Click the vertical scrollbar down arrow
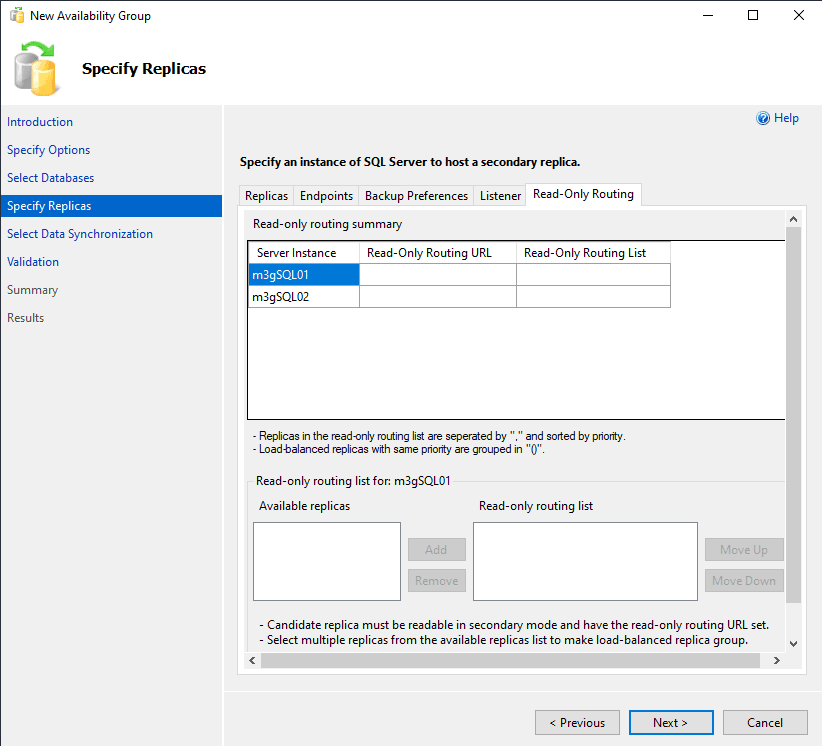The height and width of the screenshot is (746, 822). click(x=793, y=644)
